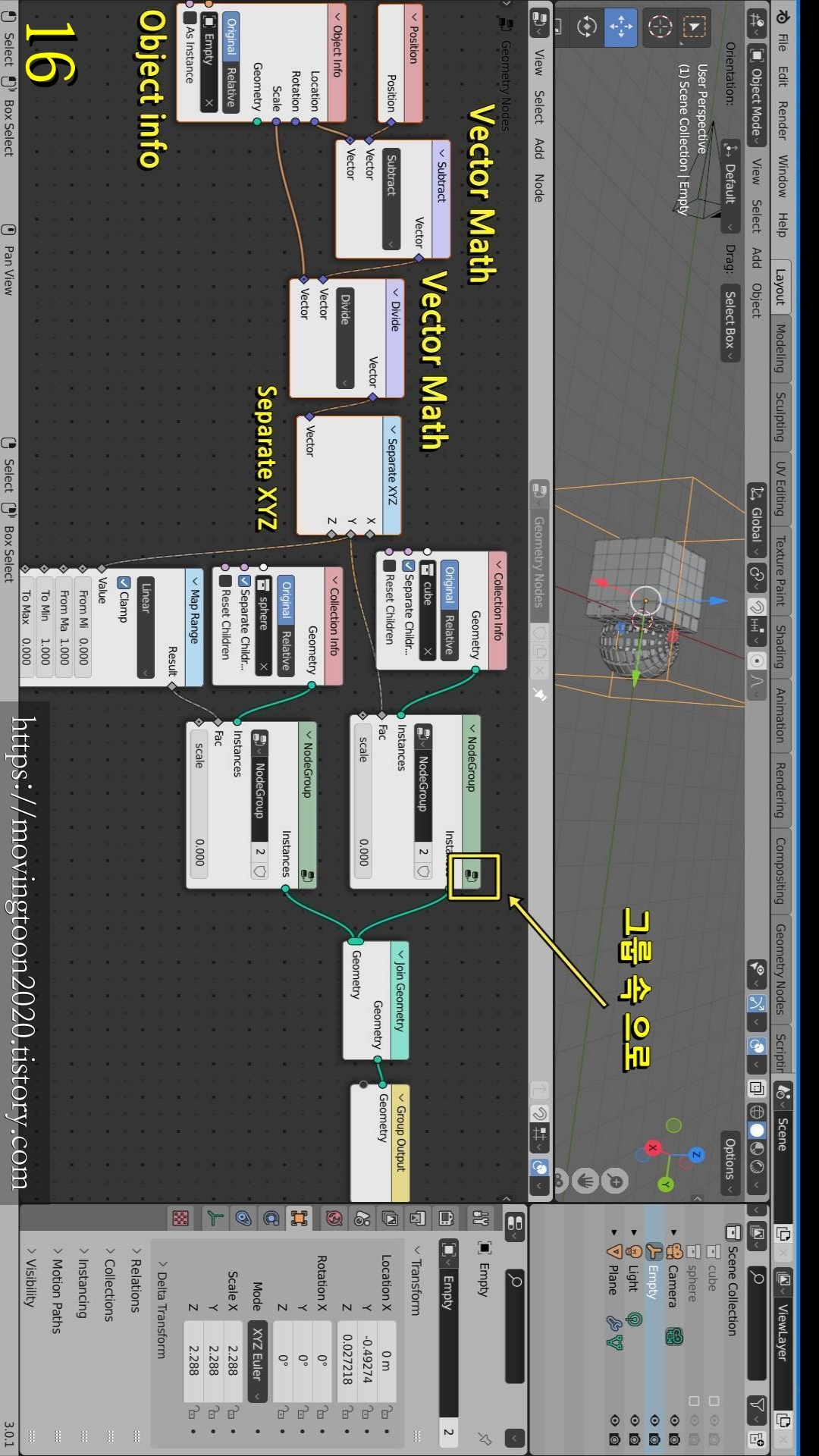
Task: Open the Scene properties tab
Action: point(362,1218)
